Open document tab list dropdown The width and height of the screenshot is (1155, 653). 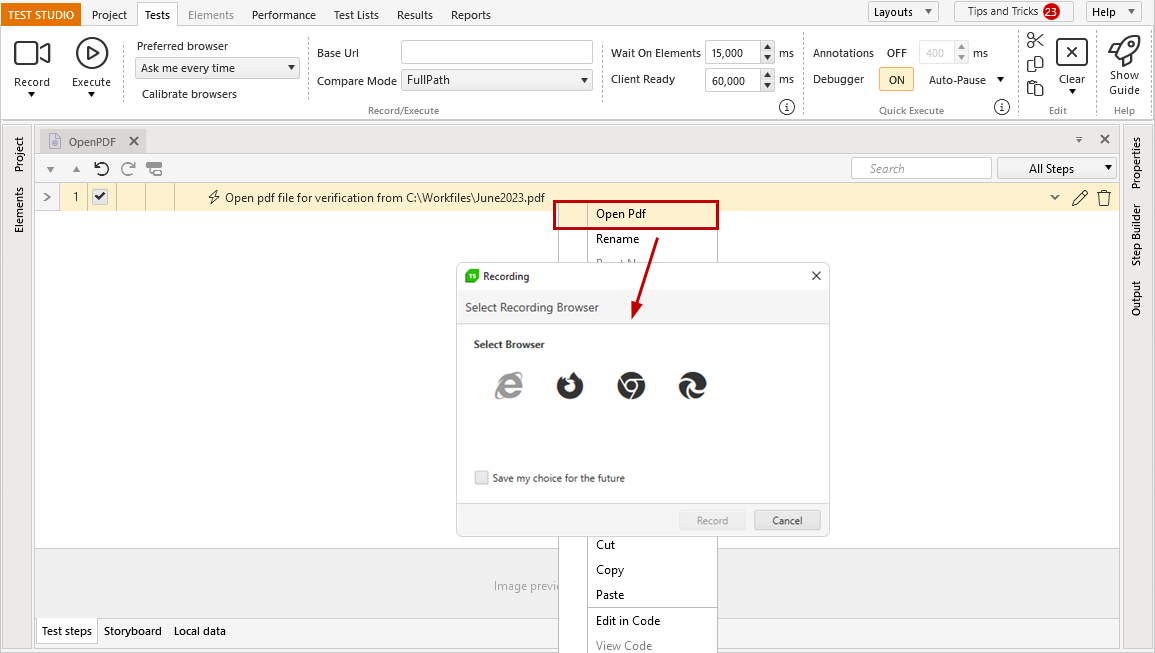tap(1078, 139)
